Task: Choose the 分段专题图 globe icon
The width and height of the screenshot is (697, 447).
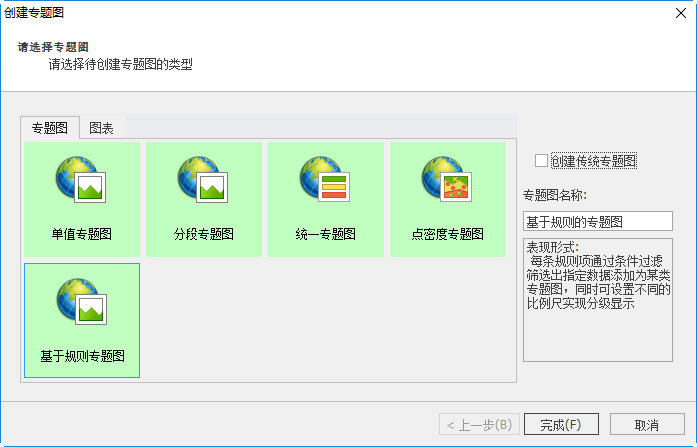Action: click(204, 180)
